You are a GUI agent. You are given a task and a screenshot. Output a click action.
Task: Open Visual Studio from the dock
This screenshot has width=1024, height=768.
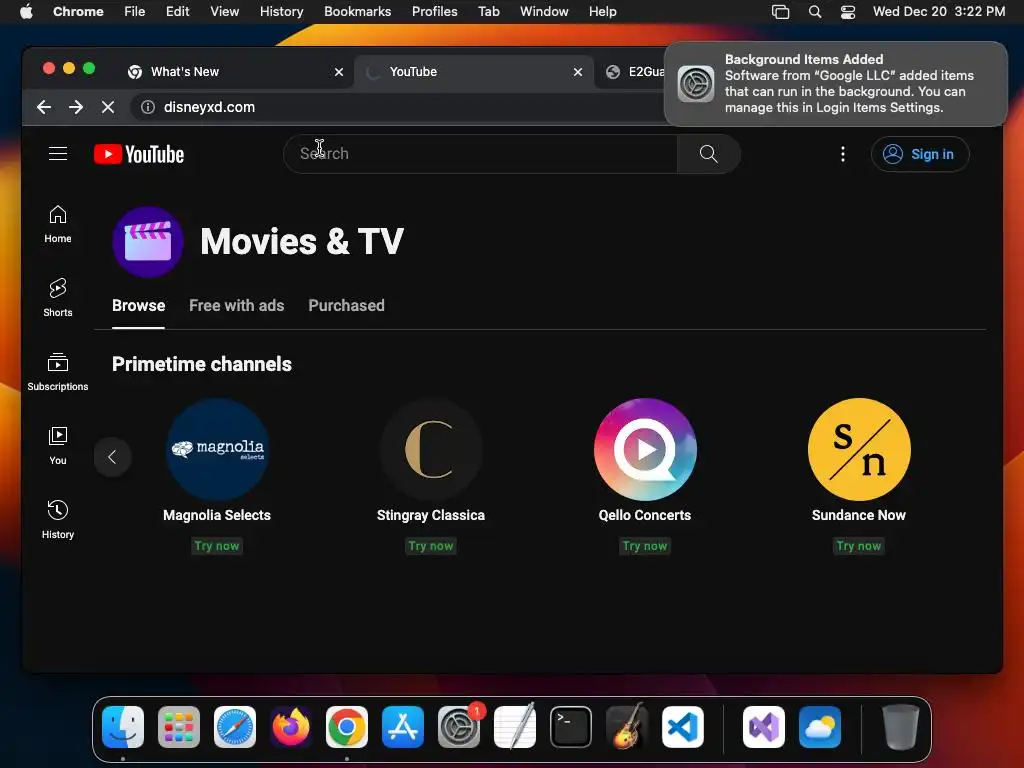pos(764,727)
